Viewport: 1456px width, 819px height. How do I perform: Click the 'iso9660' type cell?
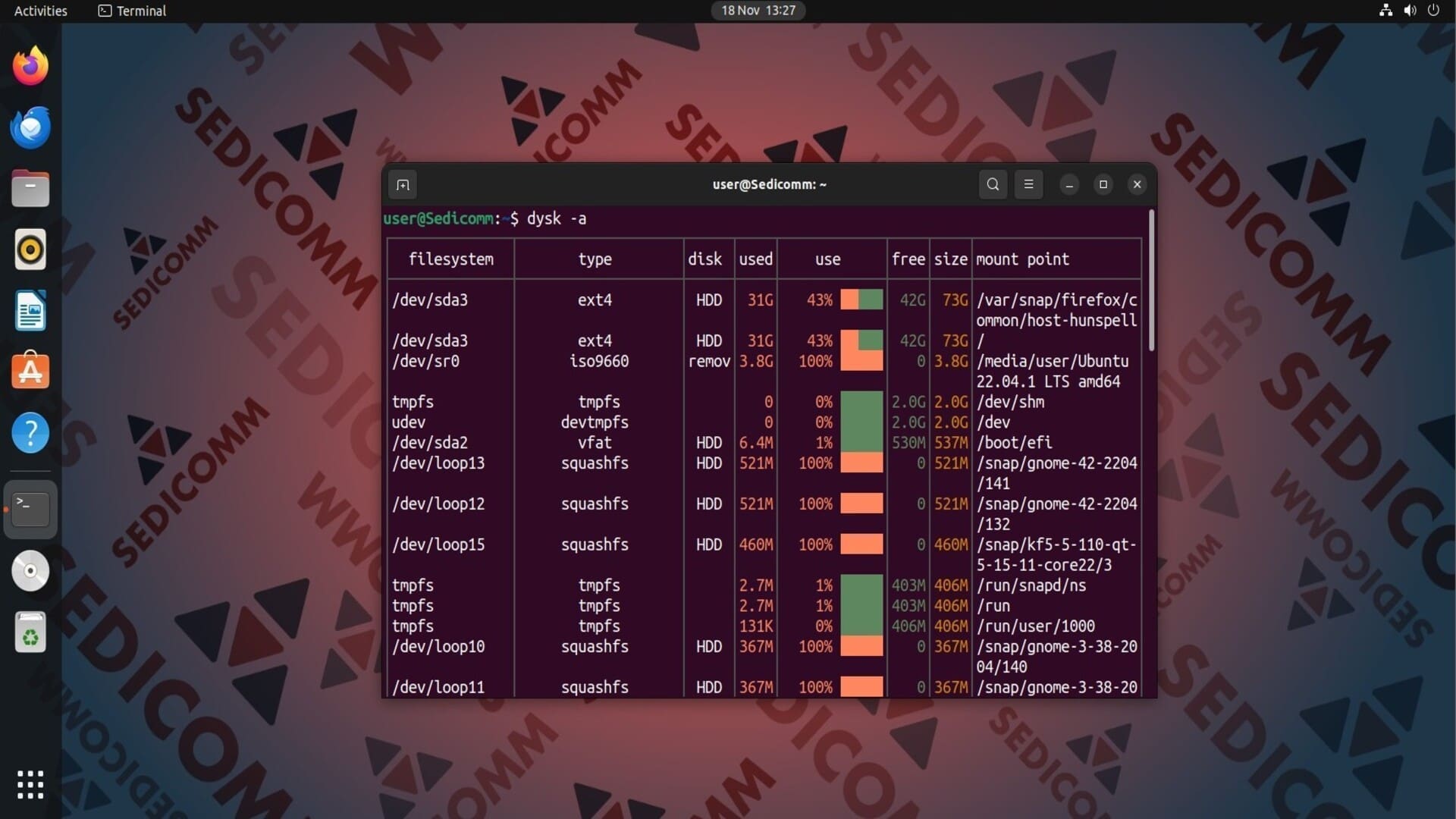(599, 362)
